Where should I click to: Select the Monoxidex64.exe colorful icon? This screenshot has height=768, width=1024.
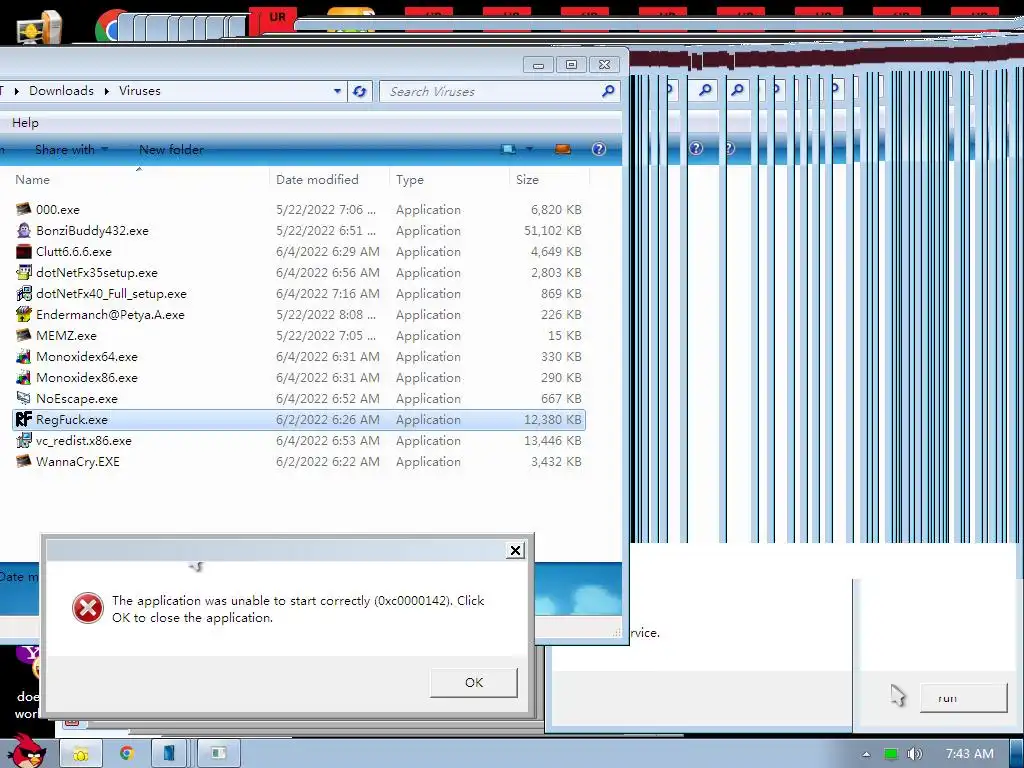coord(24,357)
